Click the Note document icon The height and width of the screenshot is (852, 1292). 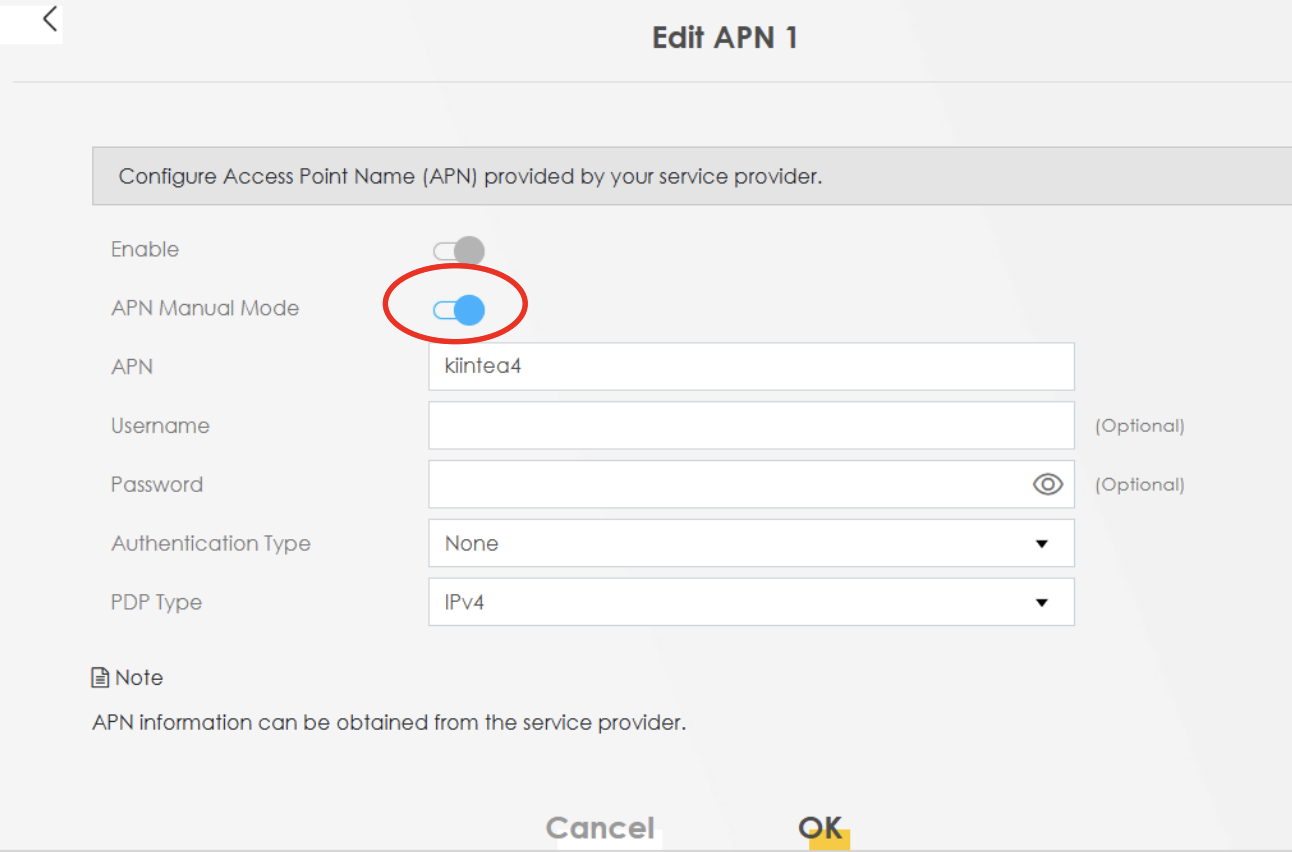coord(100,678)
